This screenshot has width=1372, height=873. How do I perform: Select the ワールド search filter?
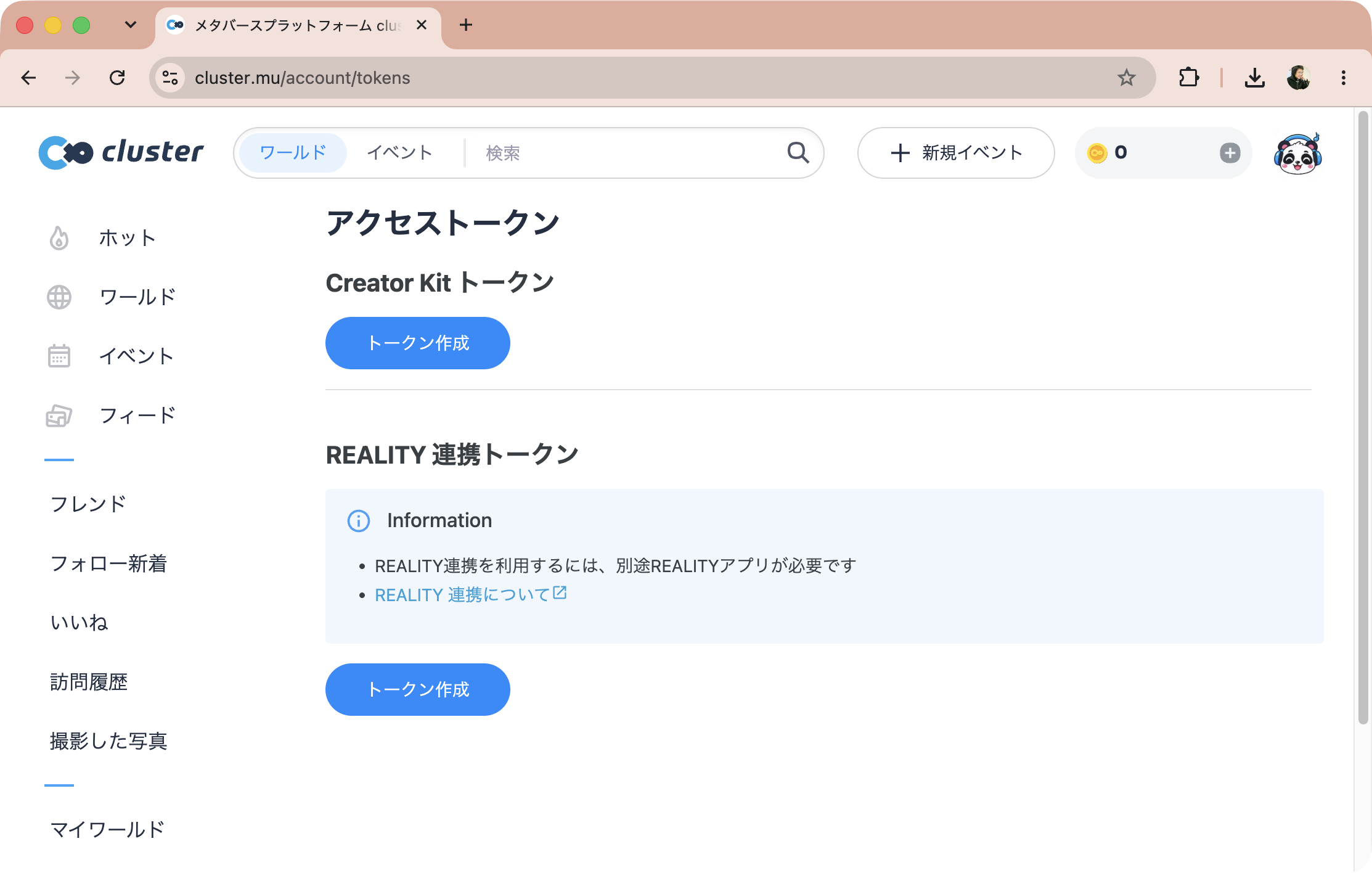tap(293, 152)
